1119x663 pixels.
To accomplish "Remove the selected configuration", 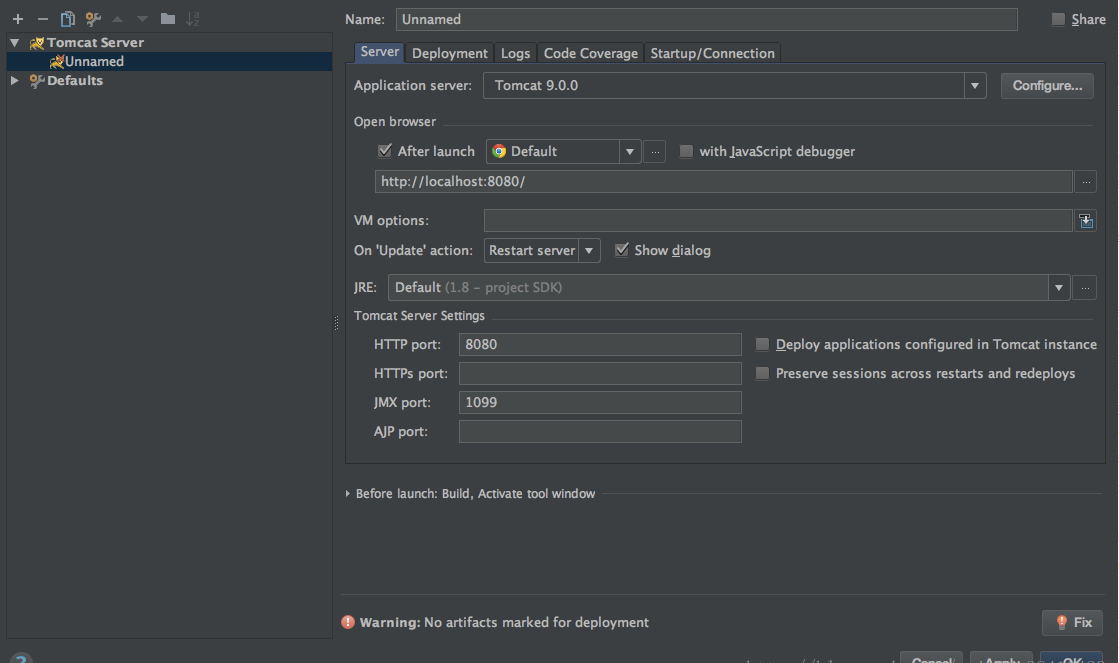I will coord(43,19).
